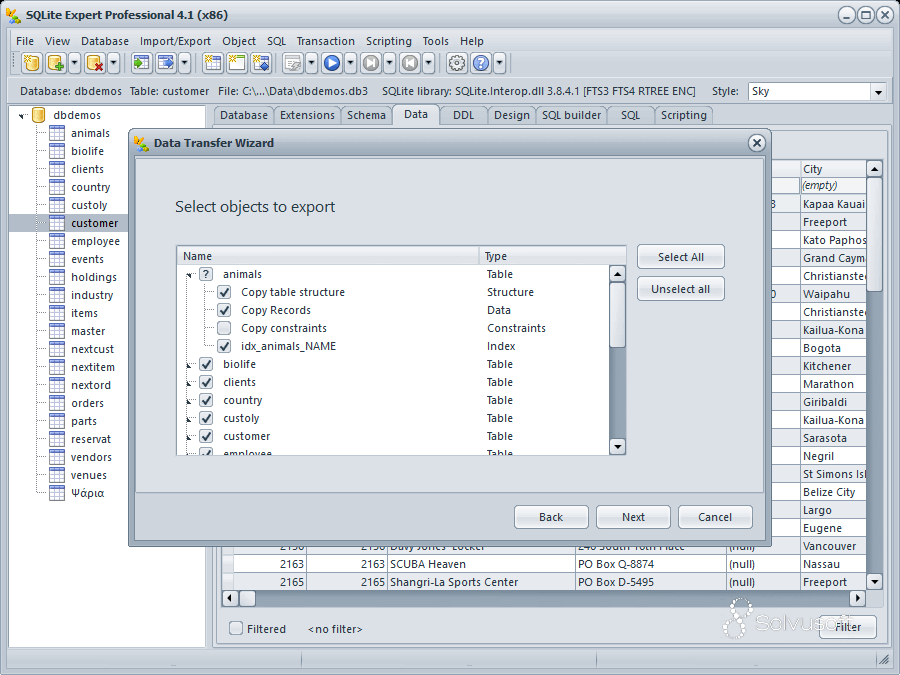The image size is (900, 675).
Task: Click the Add Database icon with green plus
Action: (x=56, y=63)
